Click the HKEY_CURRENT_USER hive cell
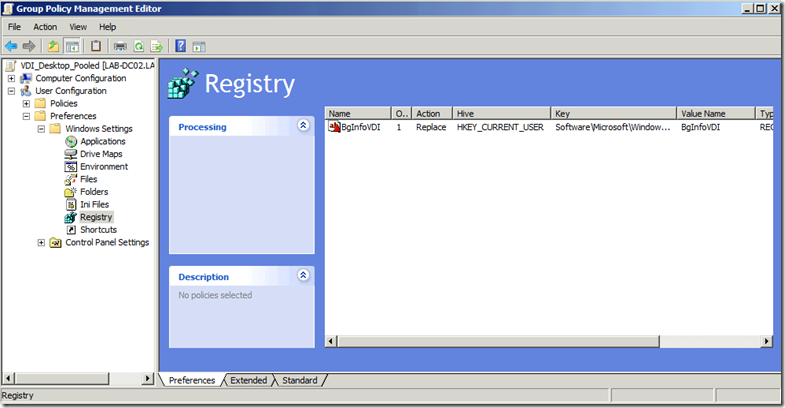Viewport: 785px width, 408px height. [x=500, y=127]
